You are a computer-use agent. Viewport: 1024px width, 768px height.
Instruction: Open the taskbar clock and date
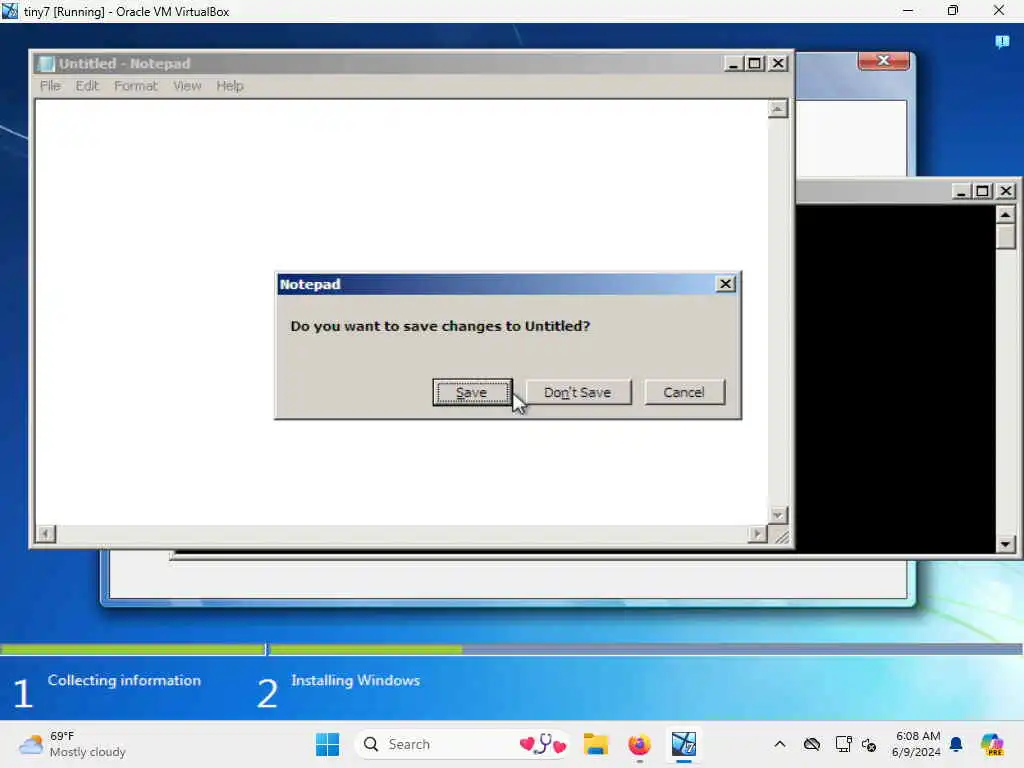(x=917, y=744)
